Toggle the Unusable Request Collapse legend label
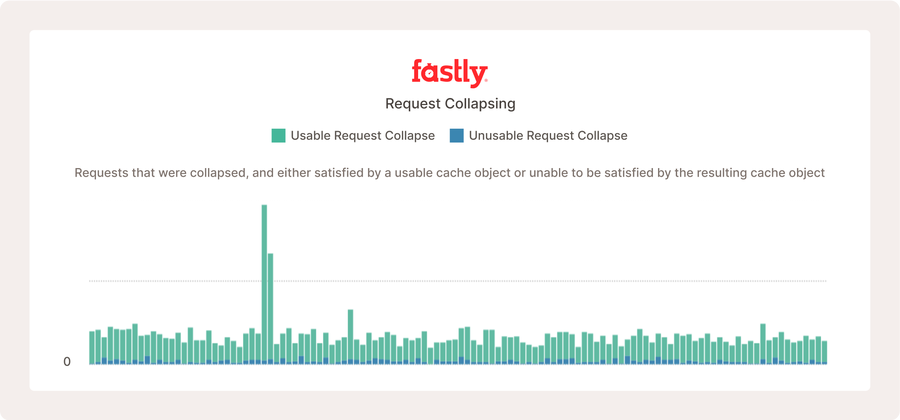Viewport: 900px width, 420px height. click(x=548, y=136)
